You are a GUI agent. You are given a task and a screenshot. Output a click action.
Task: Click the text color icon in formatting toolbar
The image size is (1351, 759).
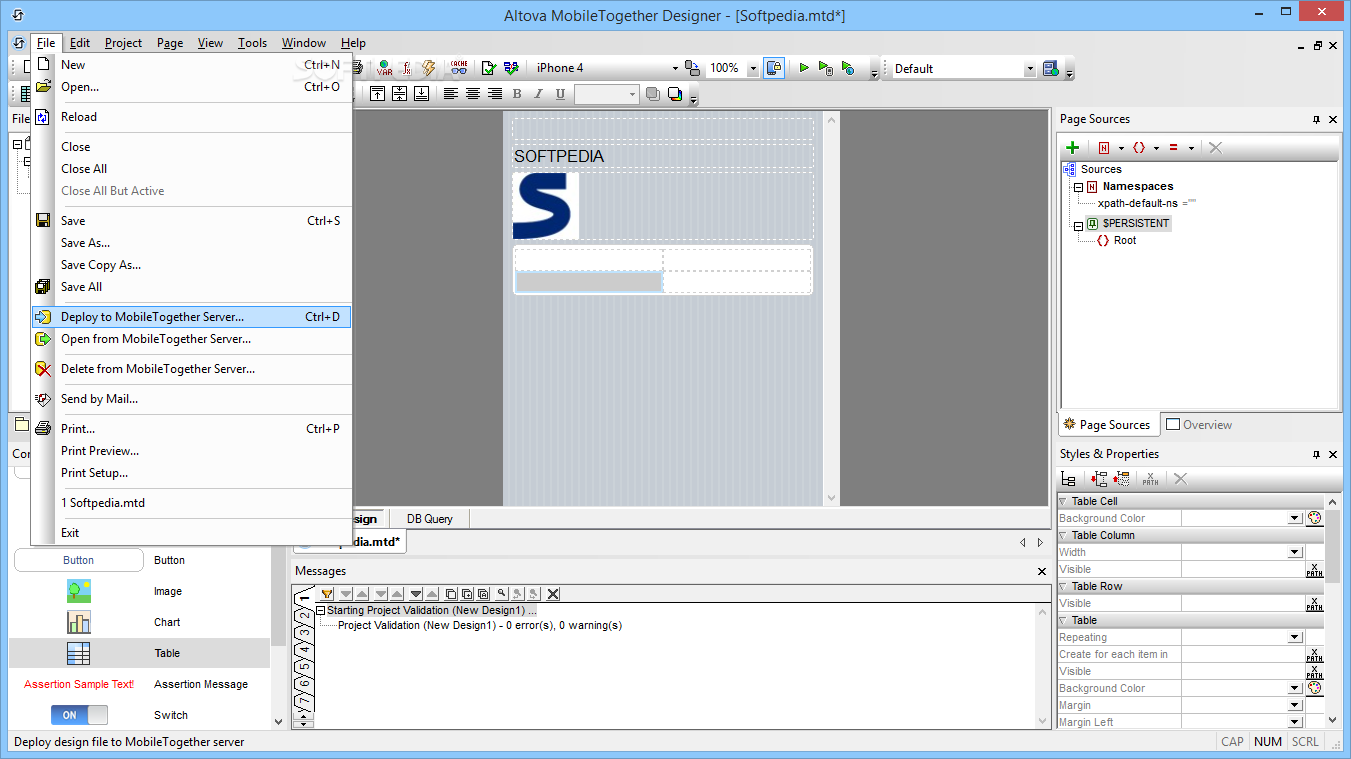point(653,94)
